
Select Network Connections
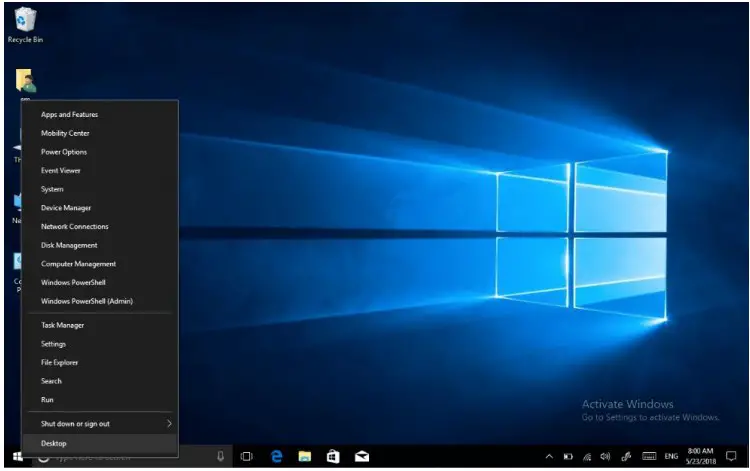tap(100, 226)
